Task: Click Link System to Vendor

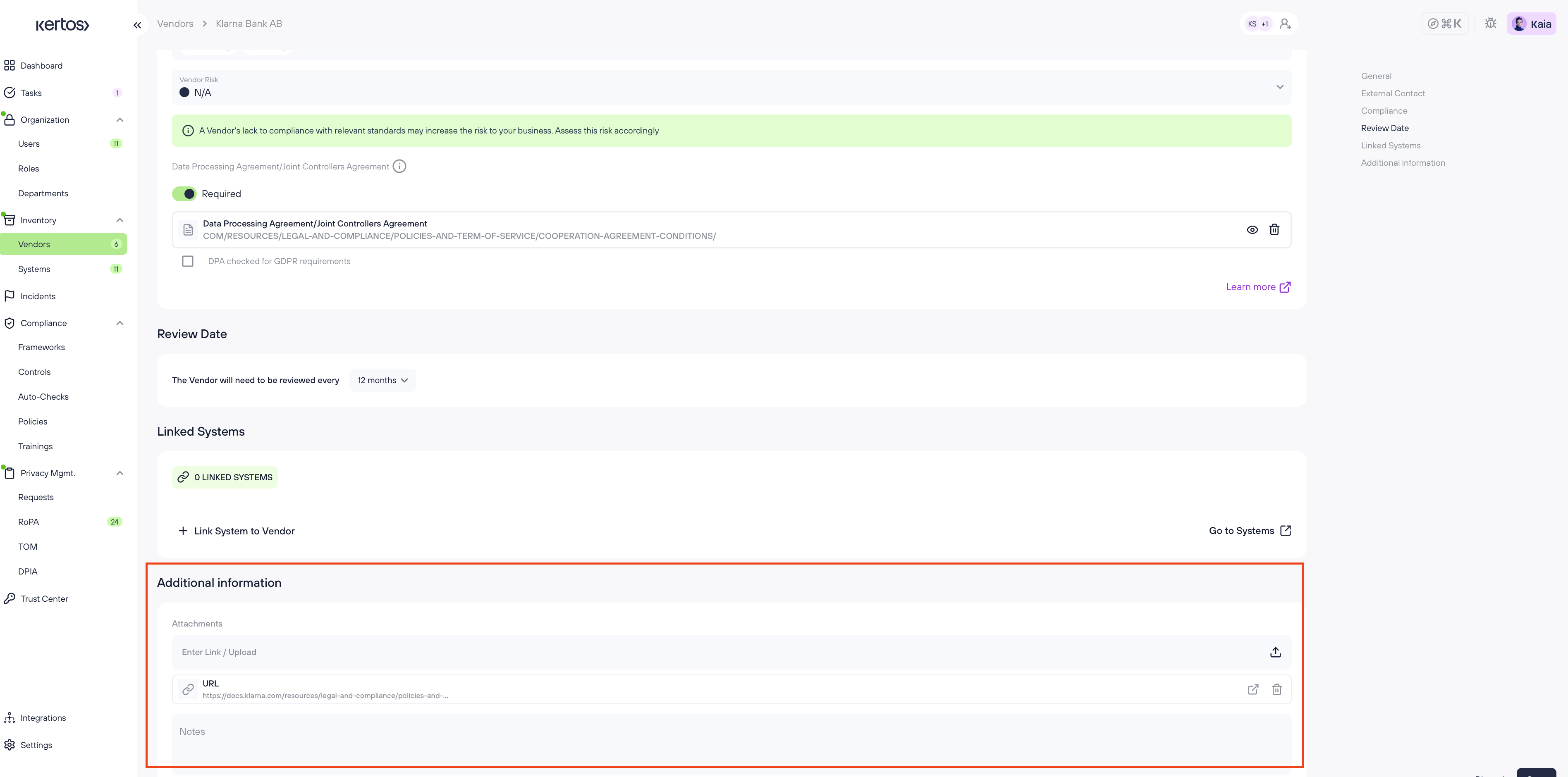Action: tap(236, 531)
